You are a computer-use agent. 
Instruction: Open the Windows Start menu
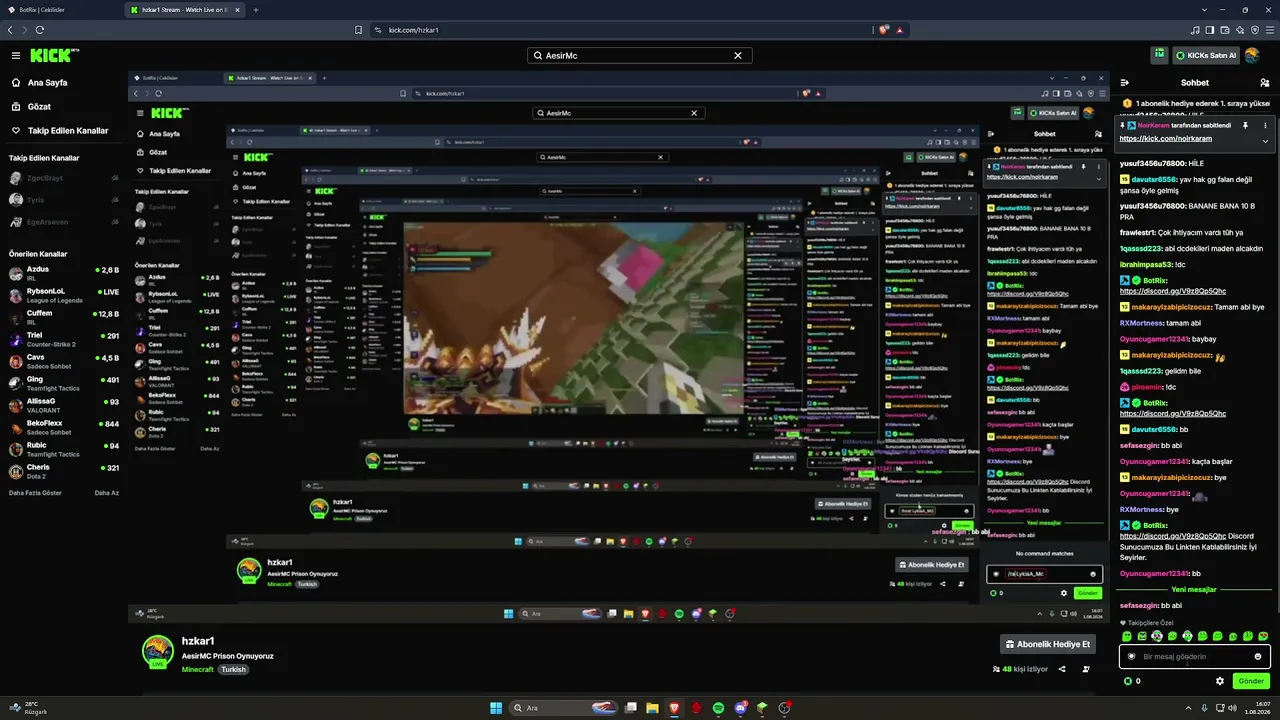click(496, 708)
